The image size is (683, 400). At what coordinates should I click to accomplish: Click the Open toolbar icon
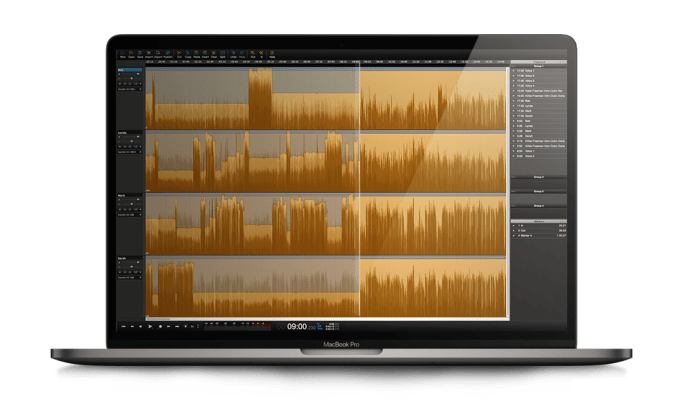click(131, 54)
